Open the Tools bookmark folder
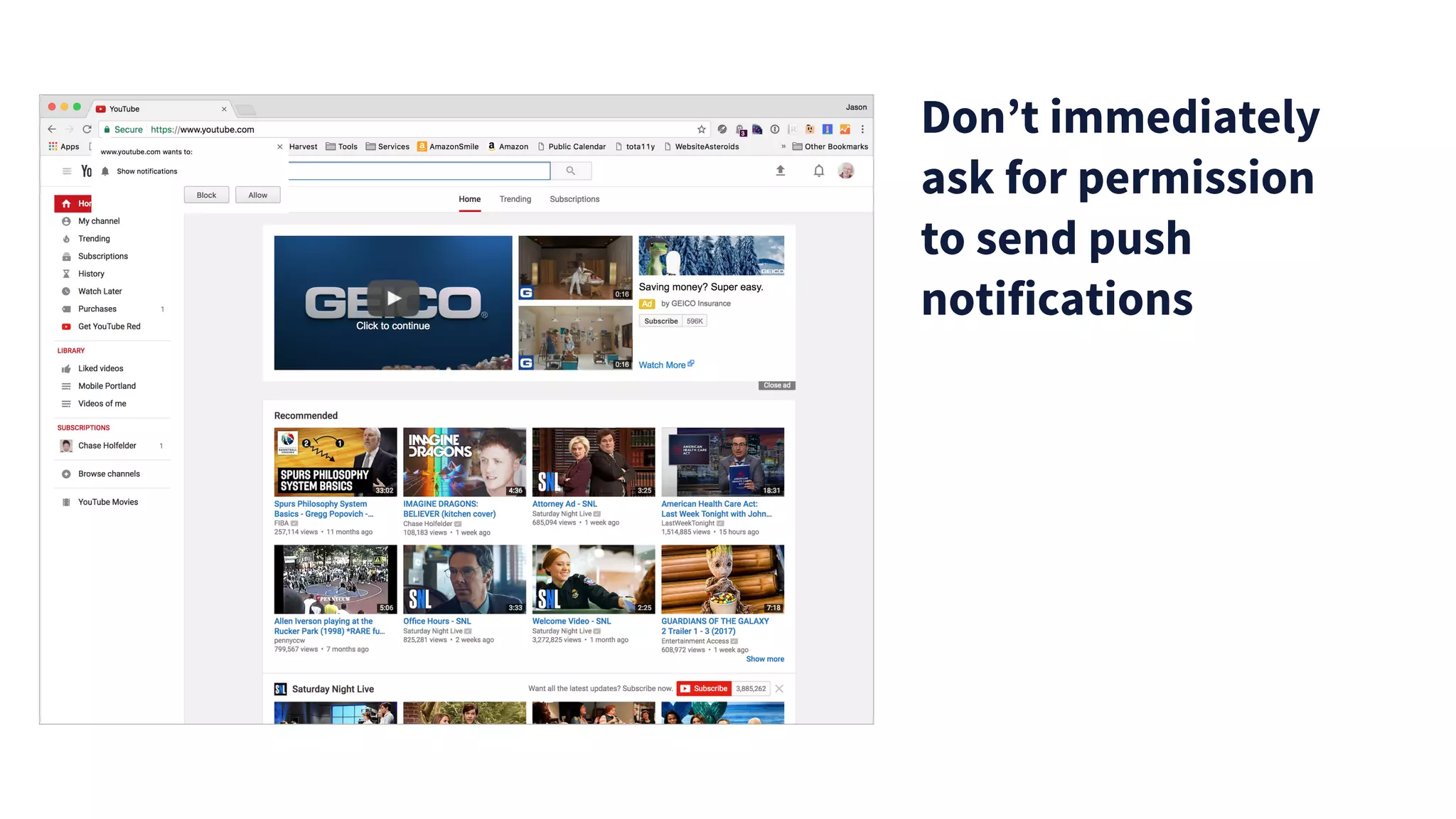Screen dimensions: 1456x819 pyautogui.click(x=342, y=146)
